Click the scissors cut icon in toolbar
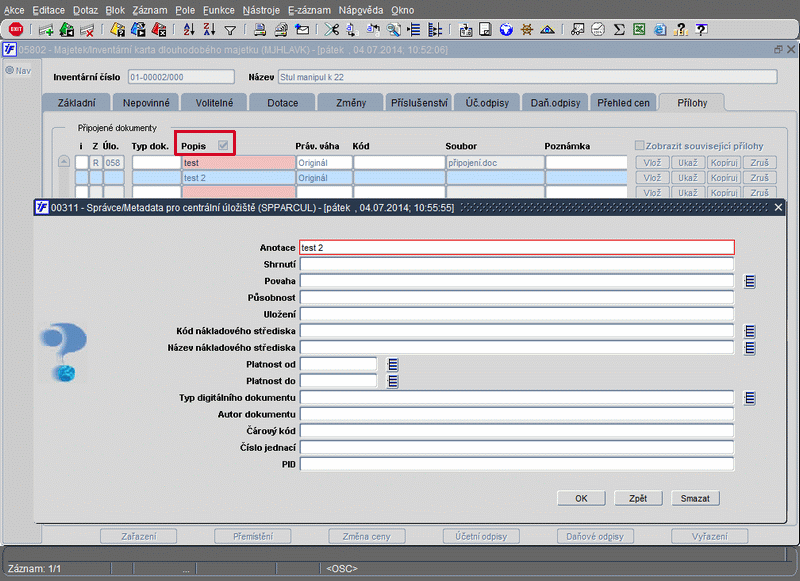The height and width of the screenshot is (581, 800). [330, 29]
